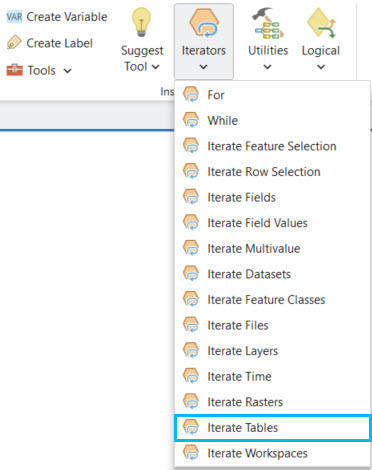The height and width of the screenshot is (470, 372).
Task: Click the icon next to Iterate Rasters
Action: [x=191, y=402]
